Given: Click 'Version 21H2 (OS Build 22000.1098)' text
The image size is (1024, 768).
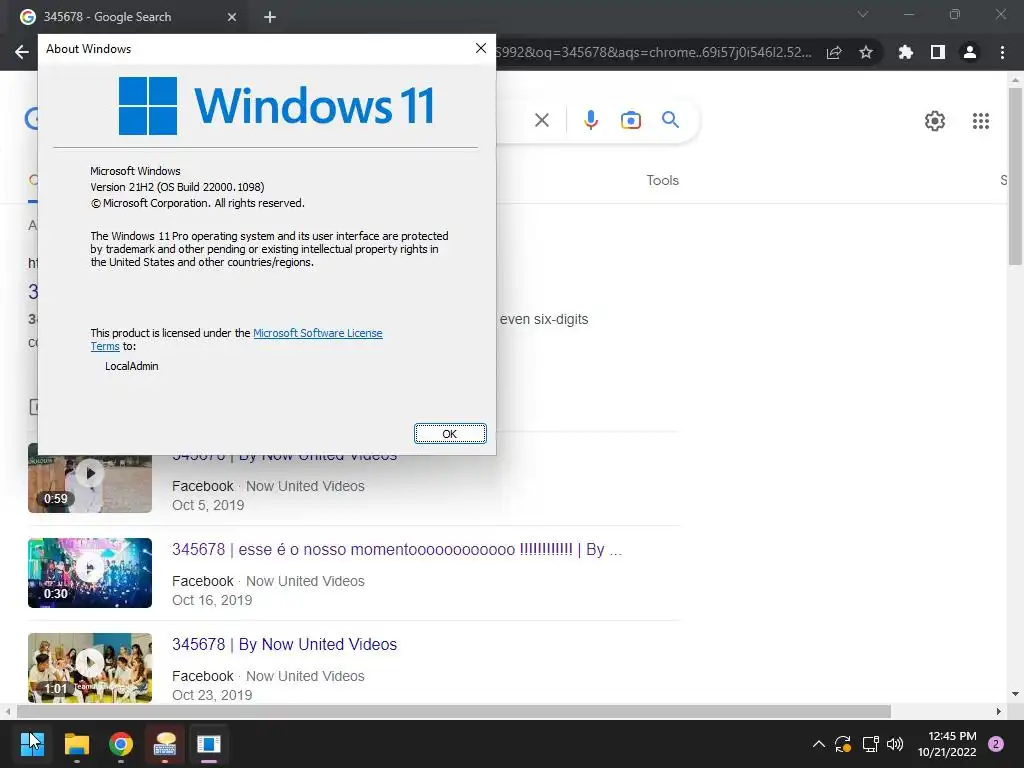Looking at the screenshot, I should point(177,187).
